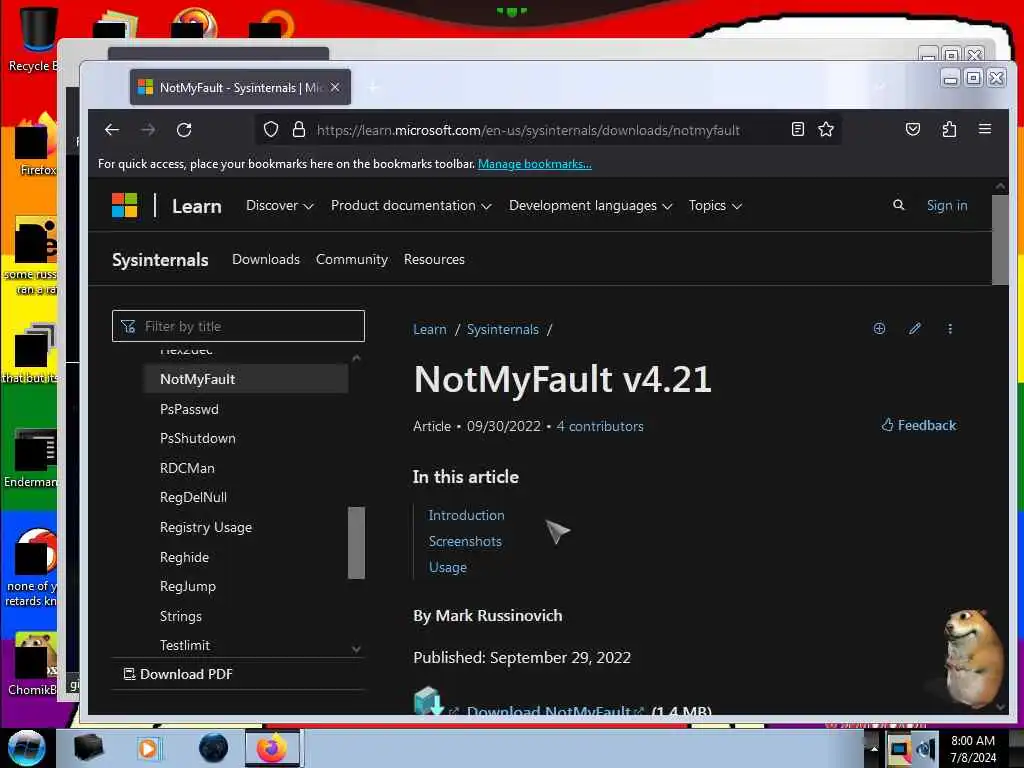Click the Microsoft logo in header

(x=125, y=206)
